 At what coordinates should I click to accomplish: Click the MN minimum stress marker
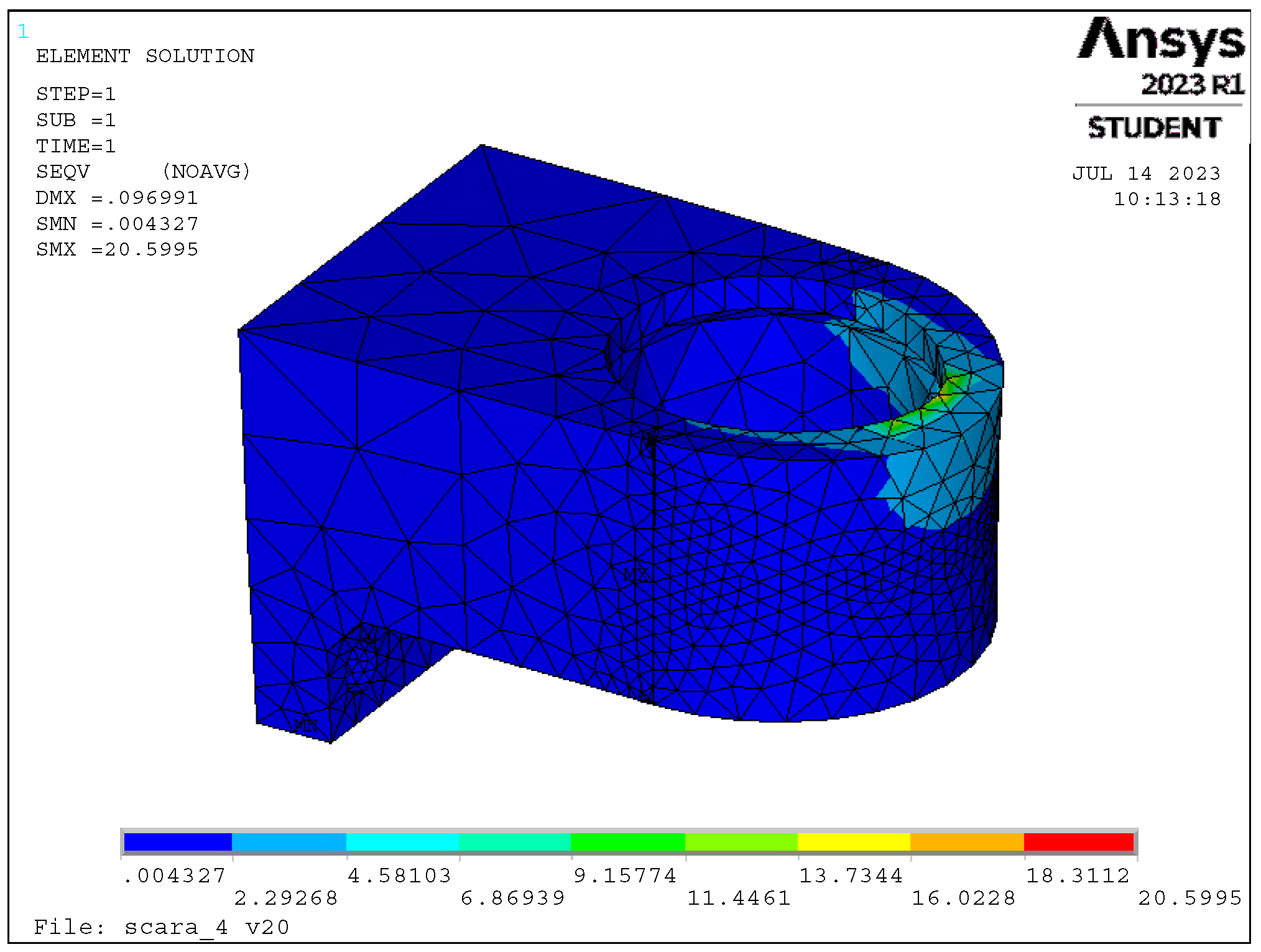[306, 725]
